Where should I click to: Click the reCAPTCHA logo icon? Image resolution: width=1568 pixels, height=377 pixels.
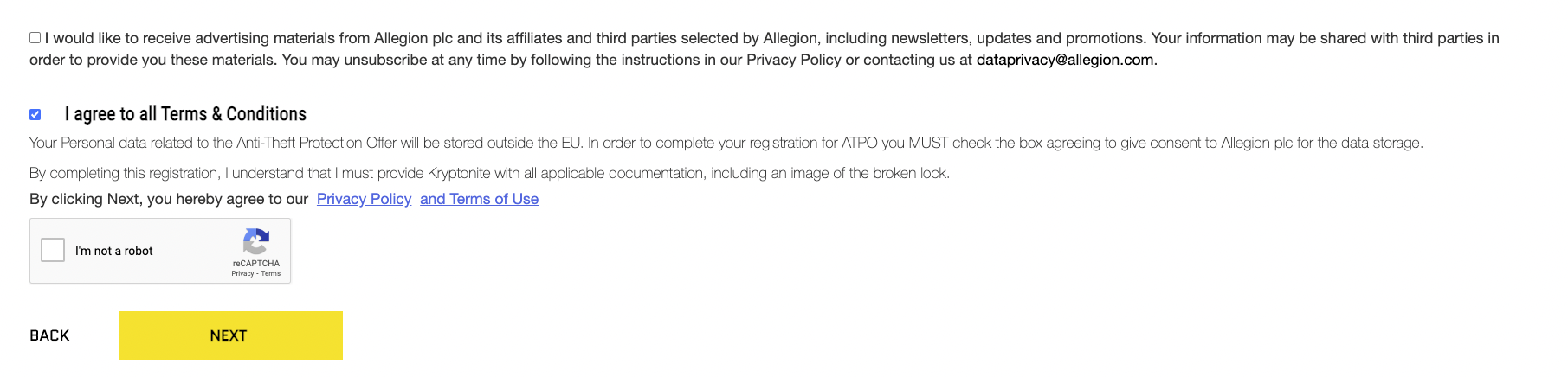256,241
